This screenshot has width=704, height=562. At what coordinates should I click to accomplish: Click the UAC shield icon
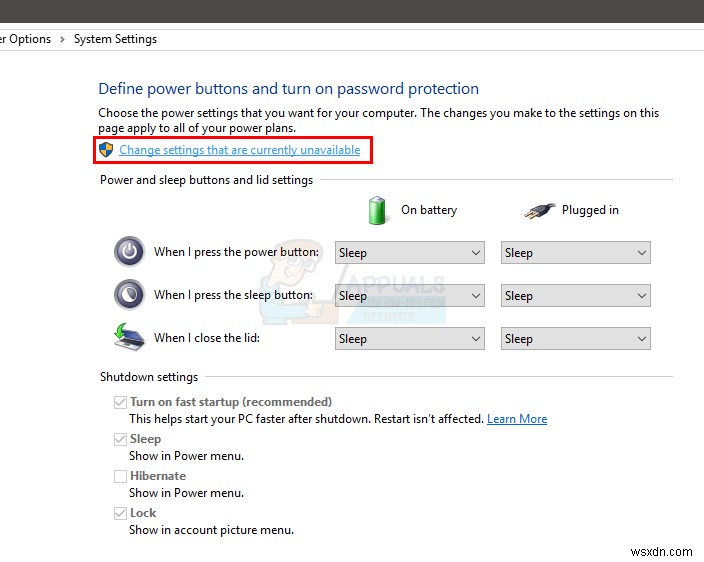point(106,150)
